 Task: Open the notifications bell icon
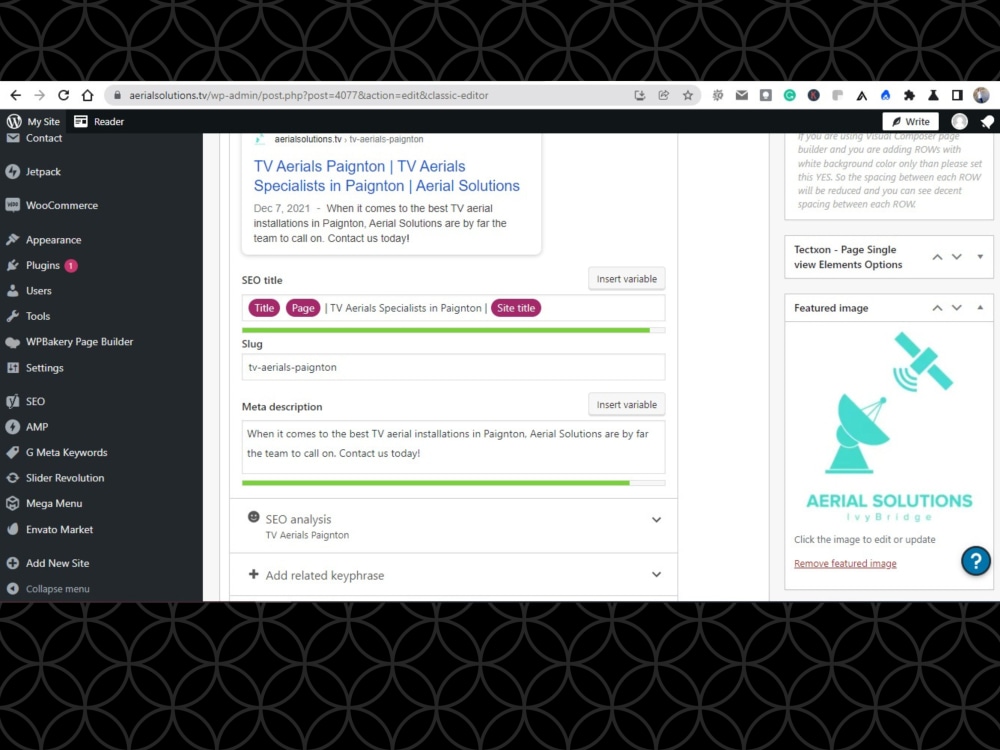click(987, 121)
